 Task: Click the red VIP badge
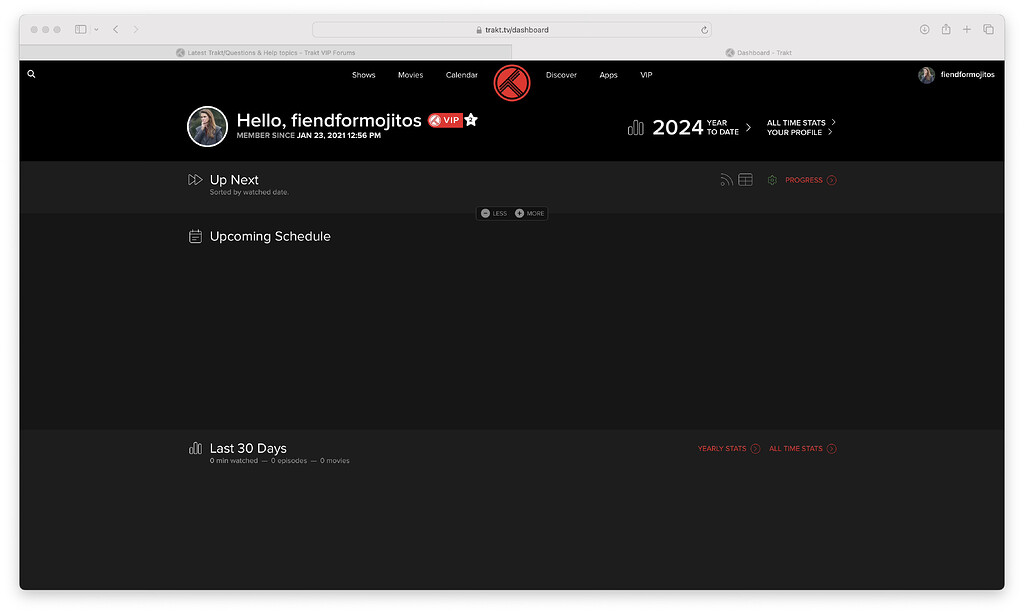445,119
